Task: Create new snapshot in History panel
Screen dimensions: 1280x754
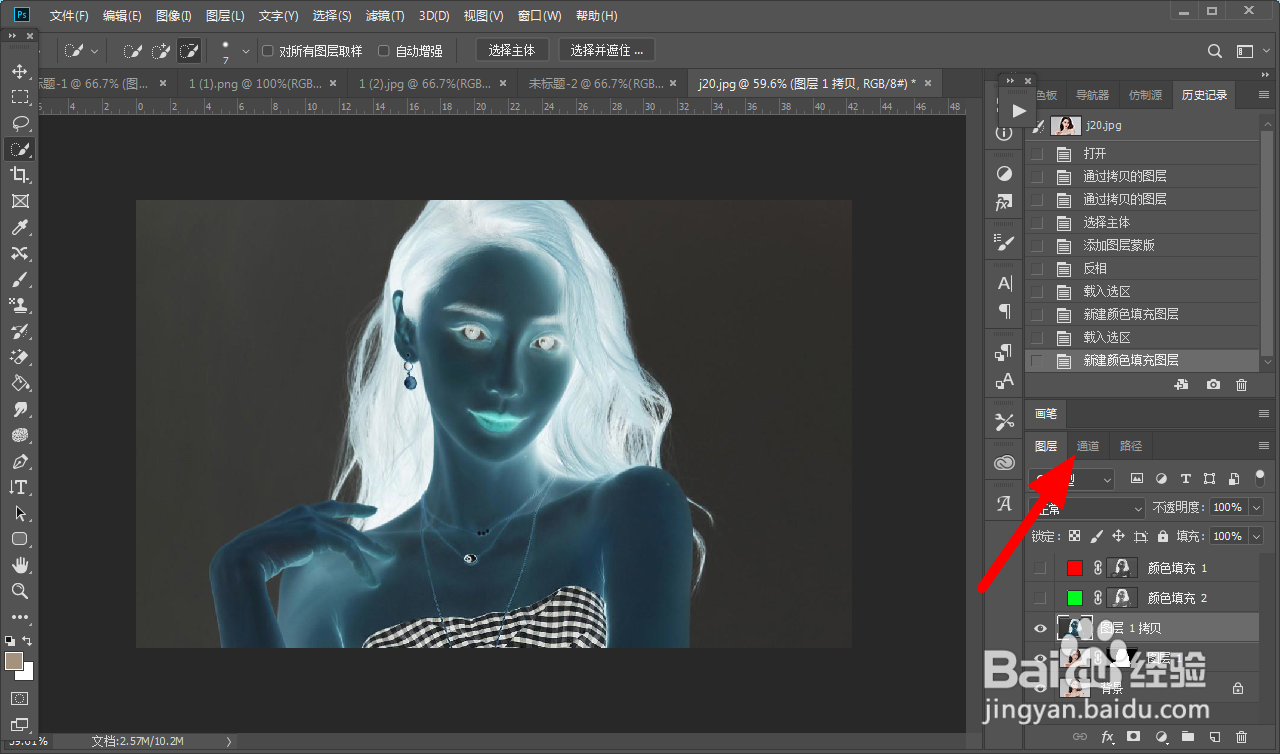Action: (1213, 384)
